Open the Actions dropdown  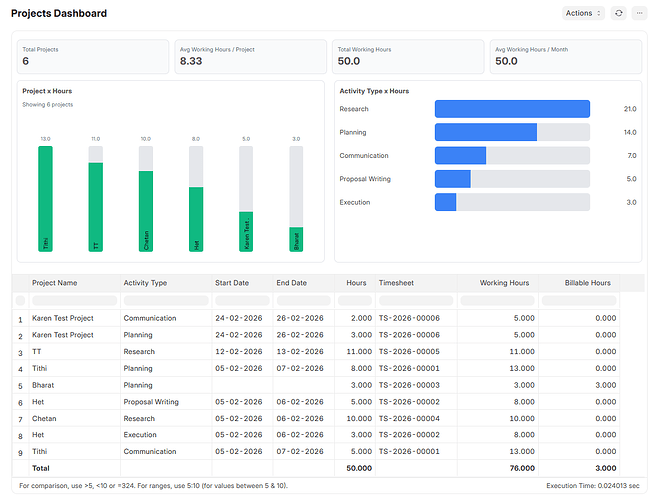coord(584,13)
